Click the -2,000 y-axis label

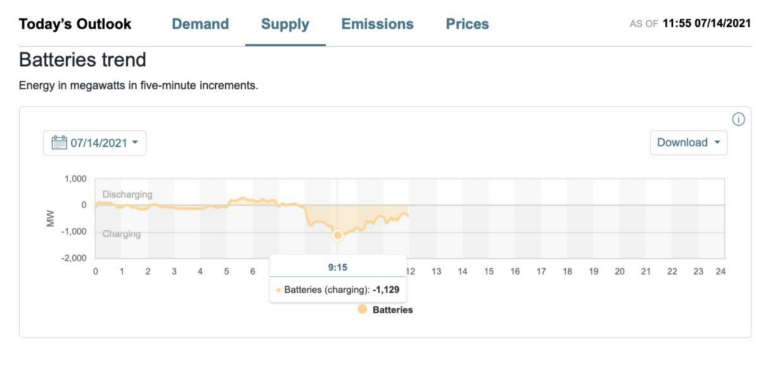tap(74, 258)
